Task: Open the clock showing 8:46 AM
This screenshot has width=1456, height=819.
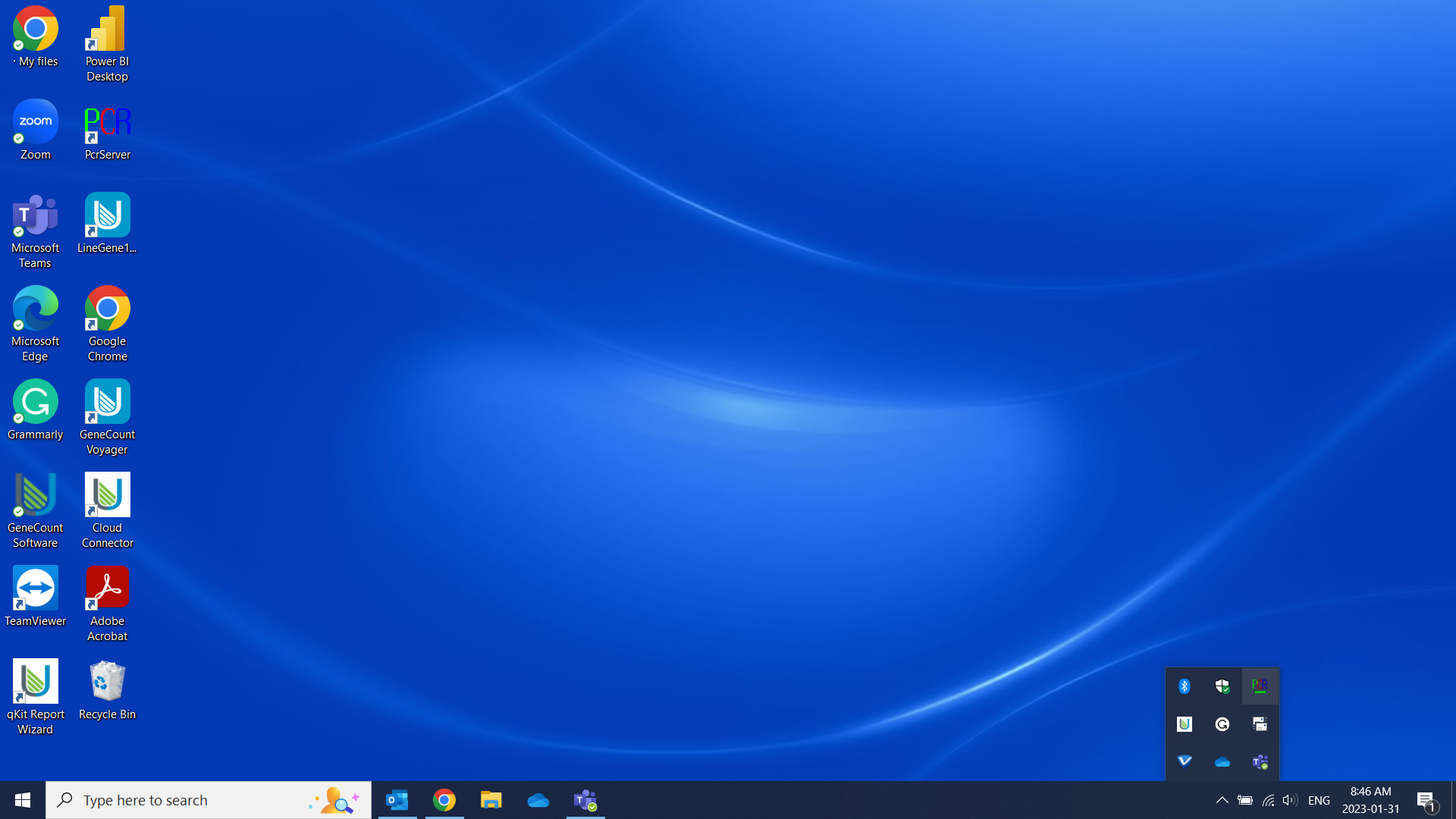Action: click(1371, 800)
